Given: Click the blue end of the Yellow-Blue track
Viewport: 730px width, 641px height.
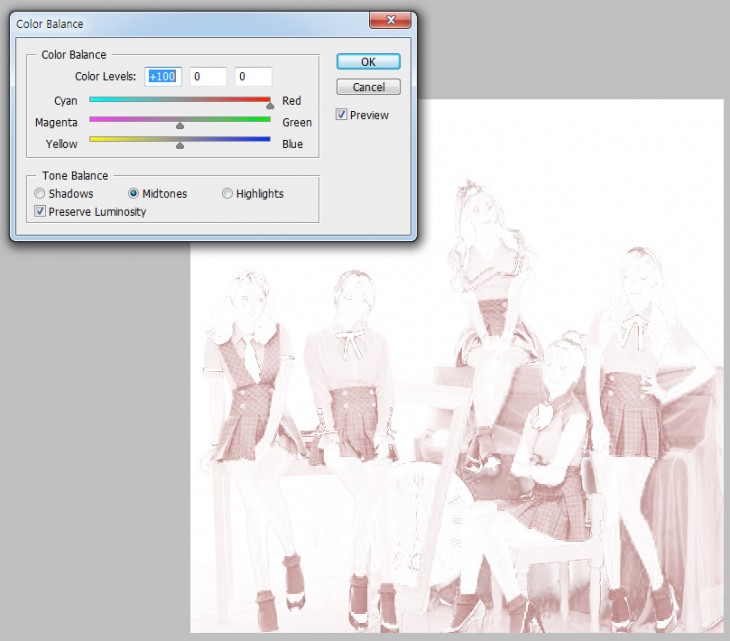Looking at the screenshot, I should (264, 140).
